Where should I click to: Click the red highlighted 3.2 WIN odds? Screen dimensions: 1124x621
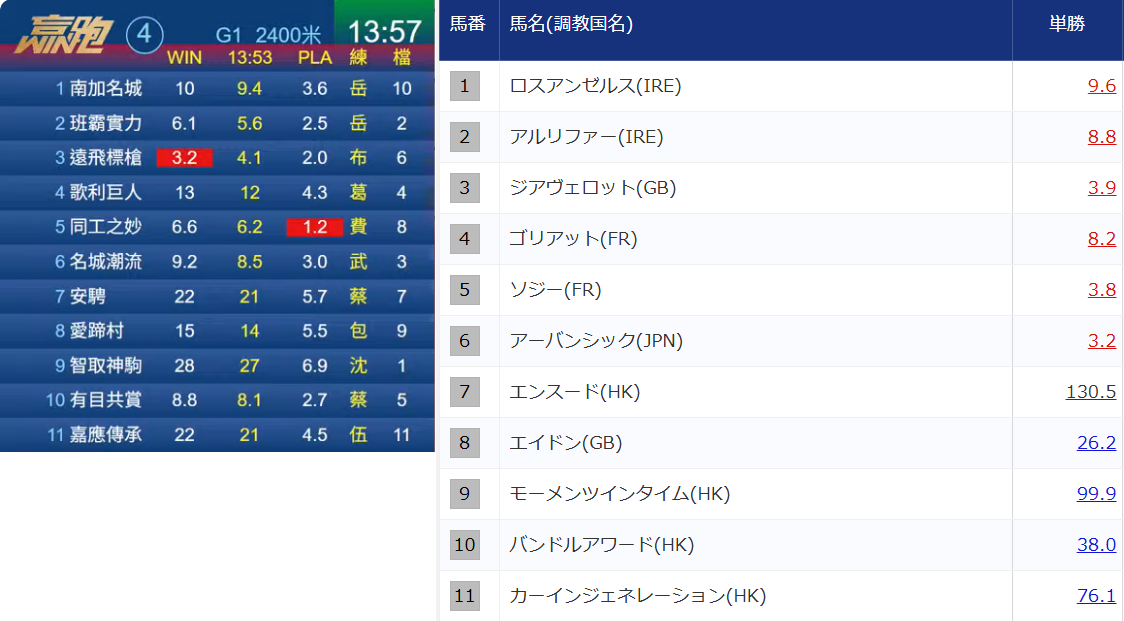[184, 158]
